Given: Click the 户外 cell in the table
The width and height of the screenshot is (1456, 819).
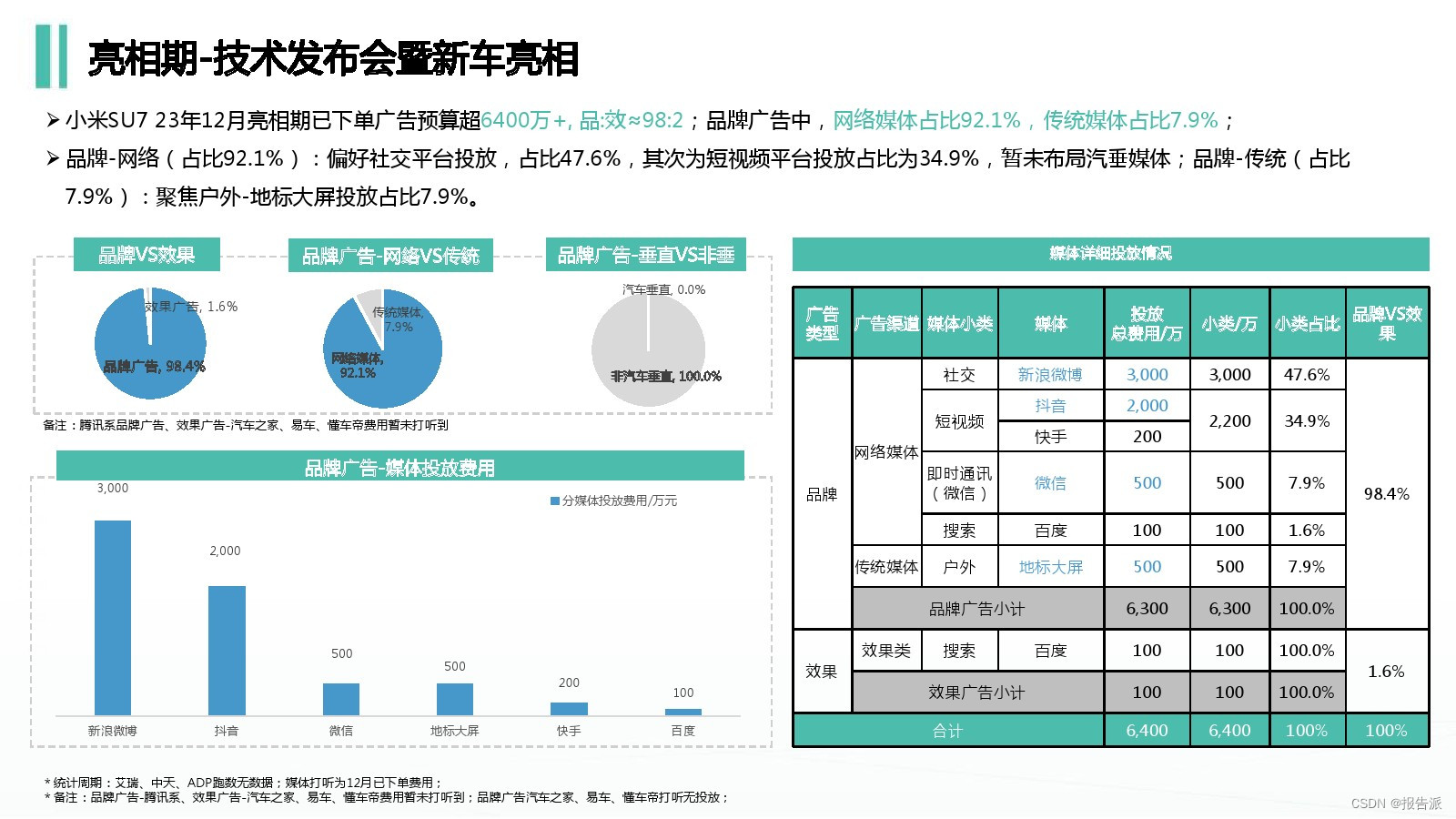Looking at the screenshot, I should (x=960, y=567).
